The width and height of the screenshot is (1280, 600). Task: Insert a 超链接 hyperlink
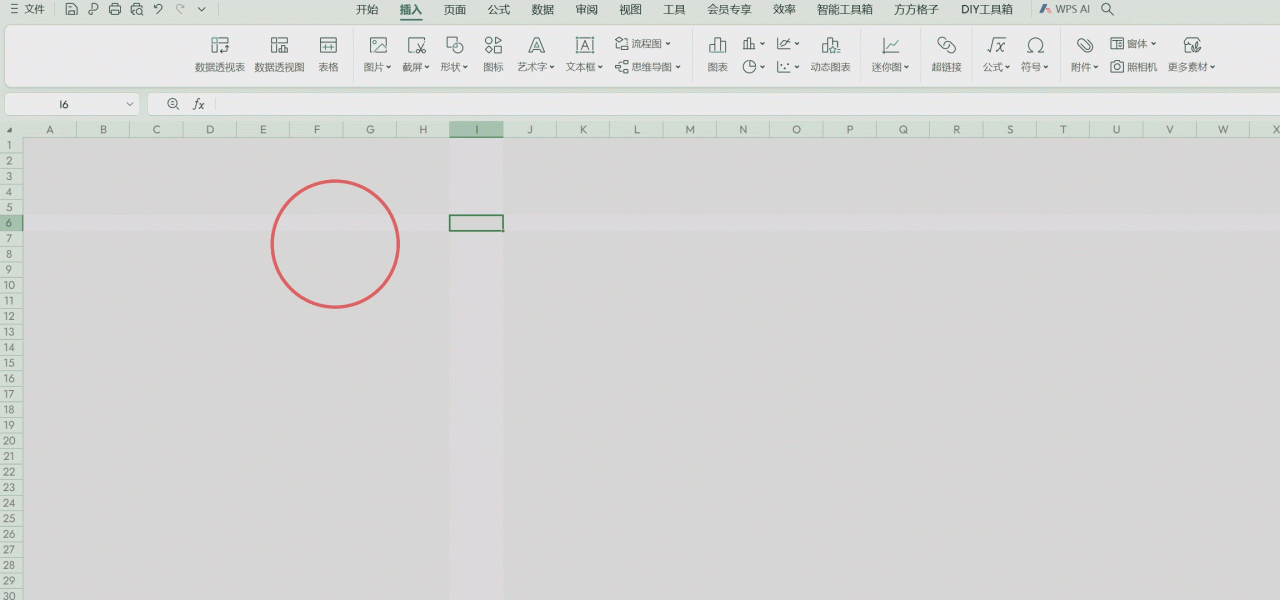947,55
